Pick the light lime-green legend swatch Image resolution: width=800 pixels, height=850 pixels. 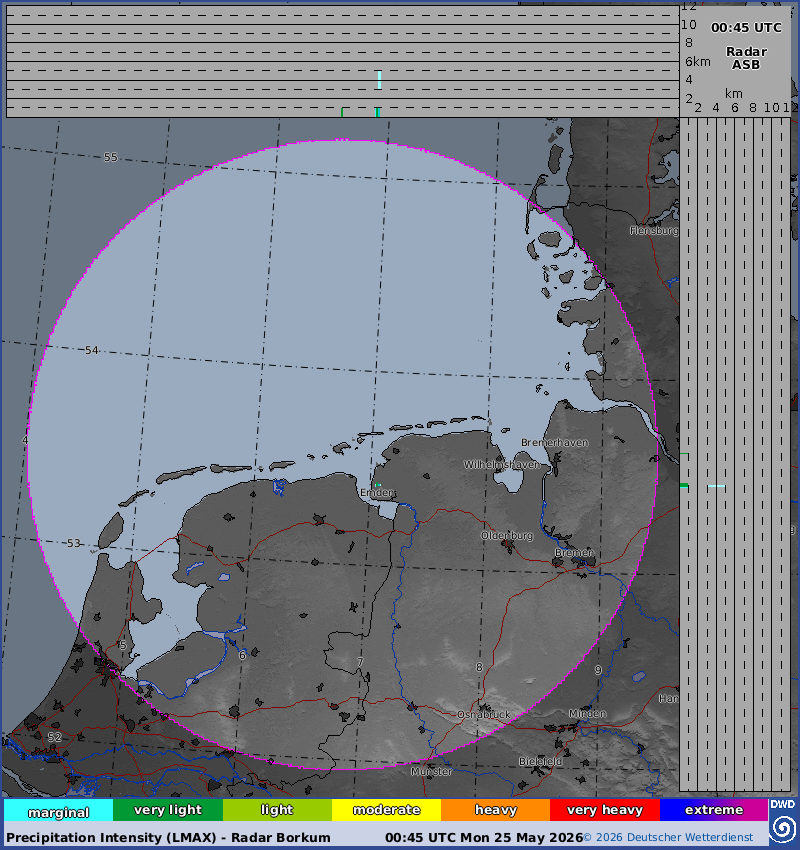point(277,810)
